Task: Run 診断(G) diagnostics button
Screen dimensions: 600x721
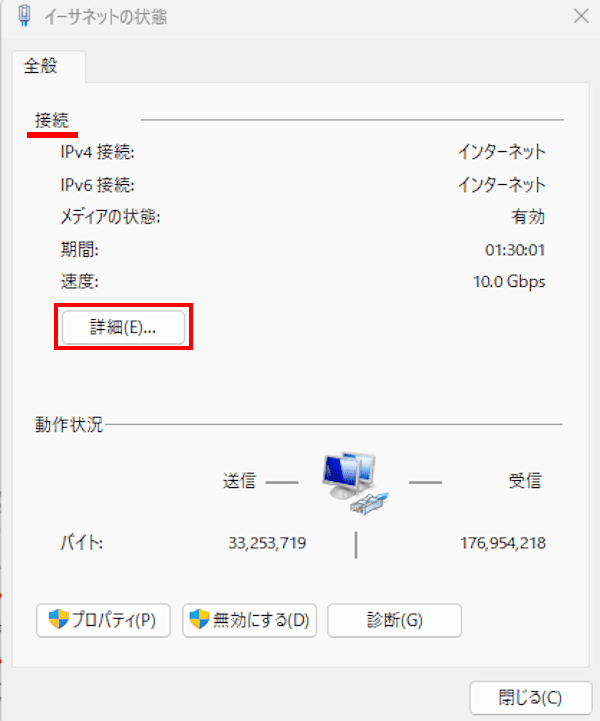Action: [394, 620]
